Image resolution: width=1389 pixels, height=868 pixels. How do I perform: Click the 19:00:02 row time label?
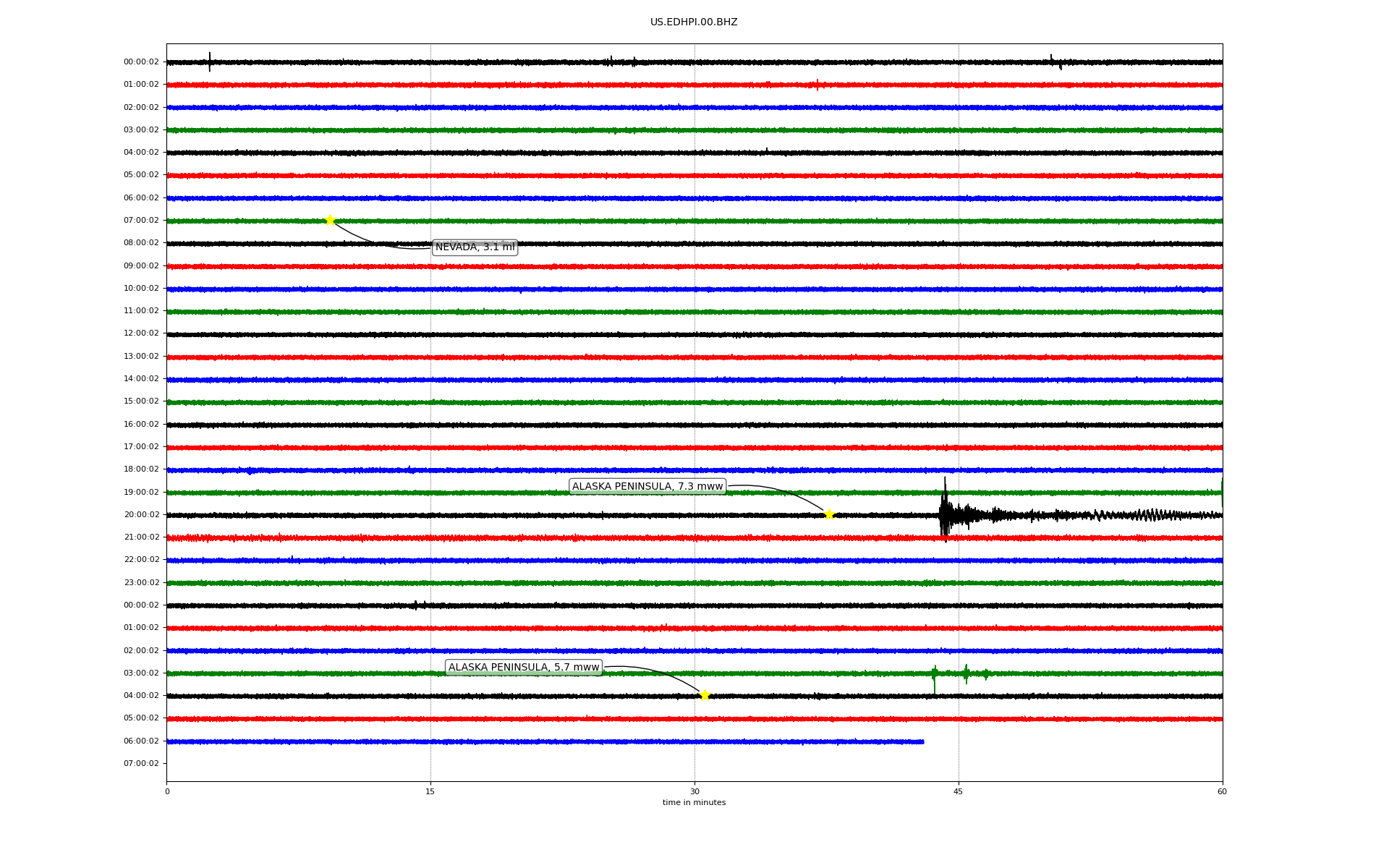point(141,493)
